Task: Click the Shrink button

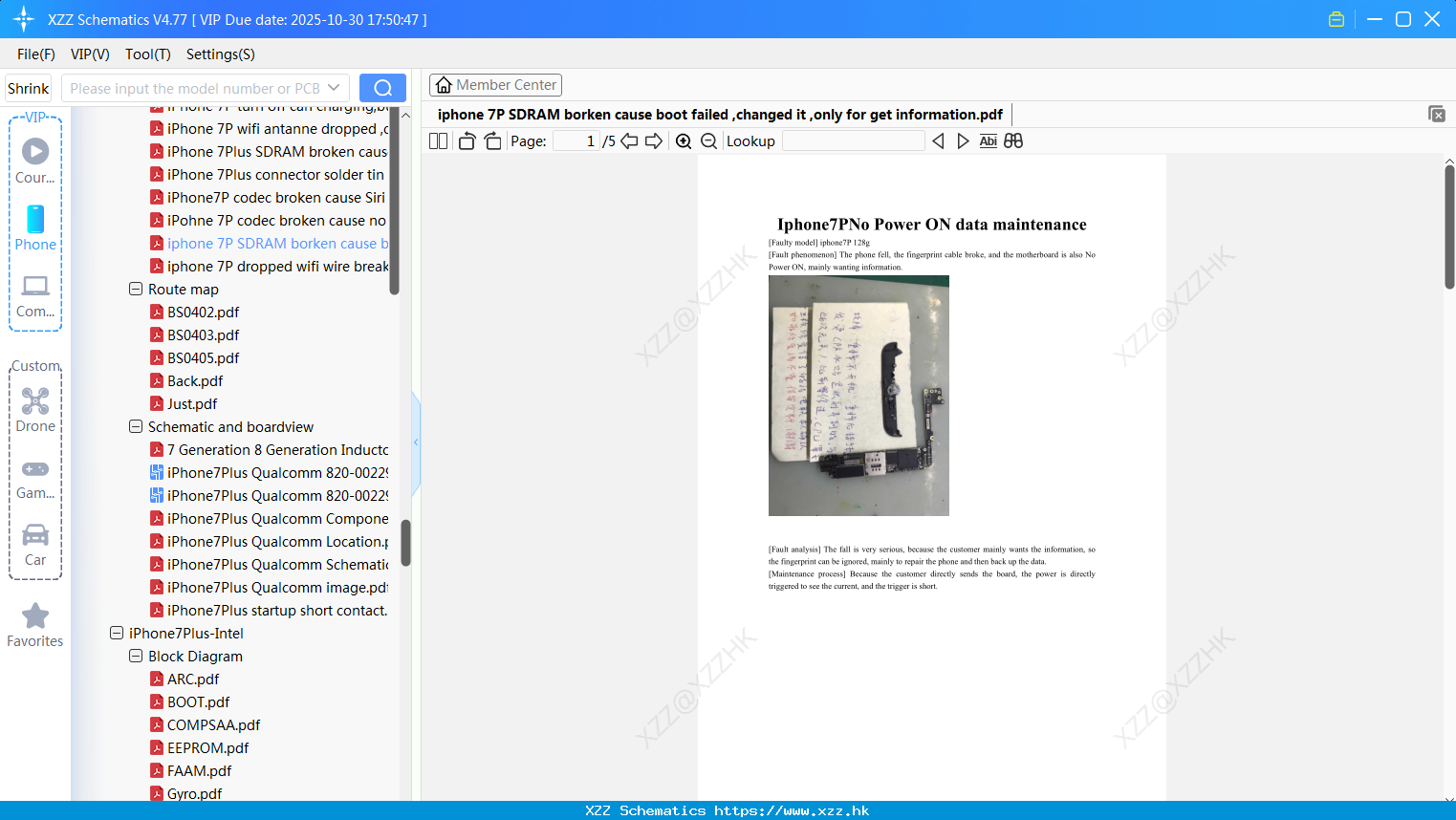Action: (x=29, y=88)
